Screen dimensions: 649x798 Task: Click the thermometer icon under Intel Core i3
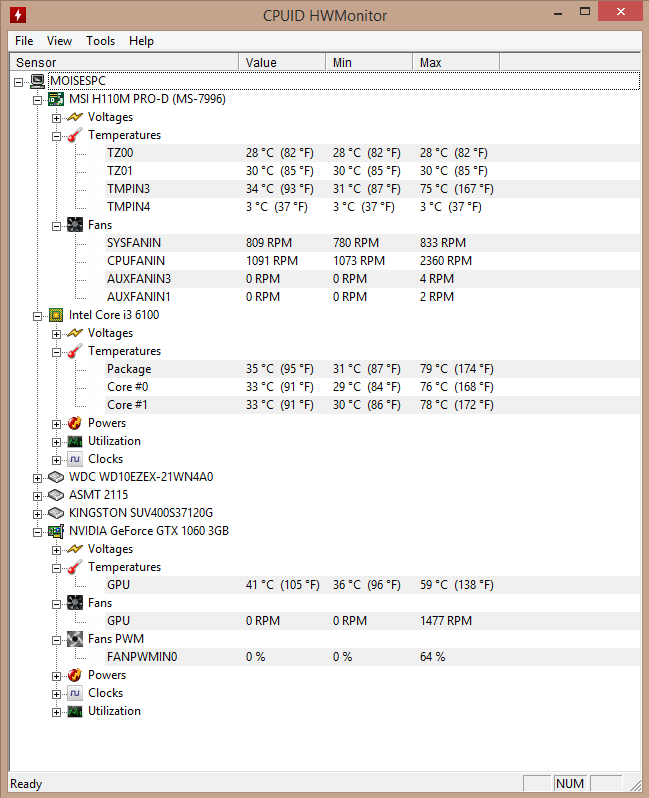(x=75, y=351)
